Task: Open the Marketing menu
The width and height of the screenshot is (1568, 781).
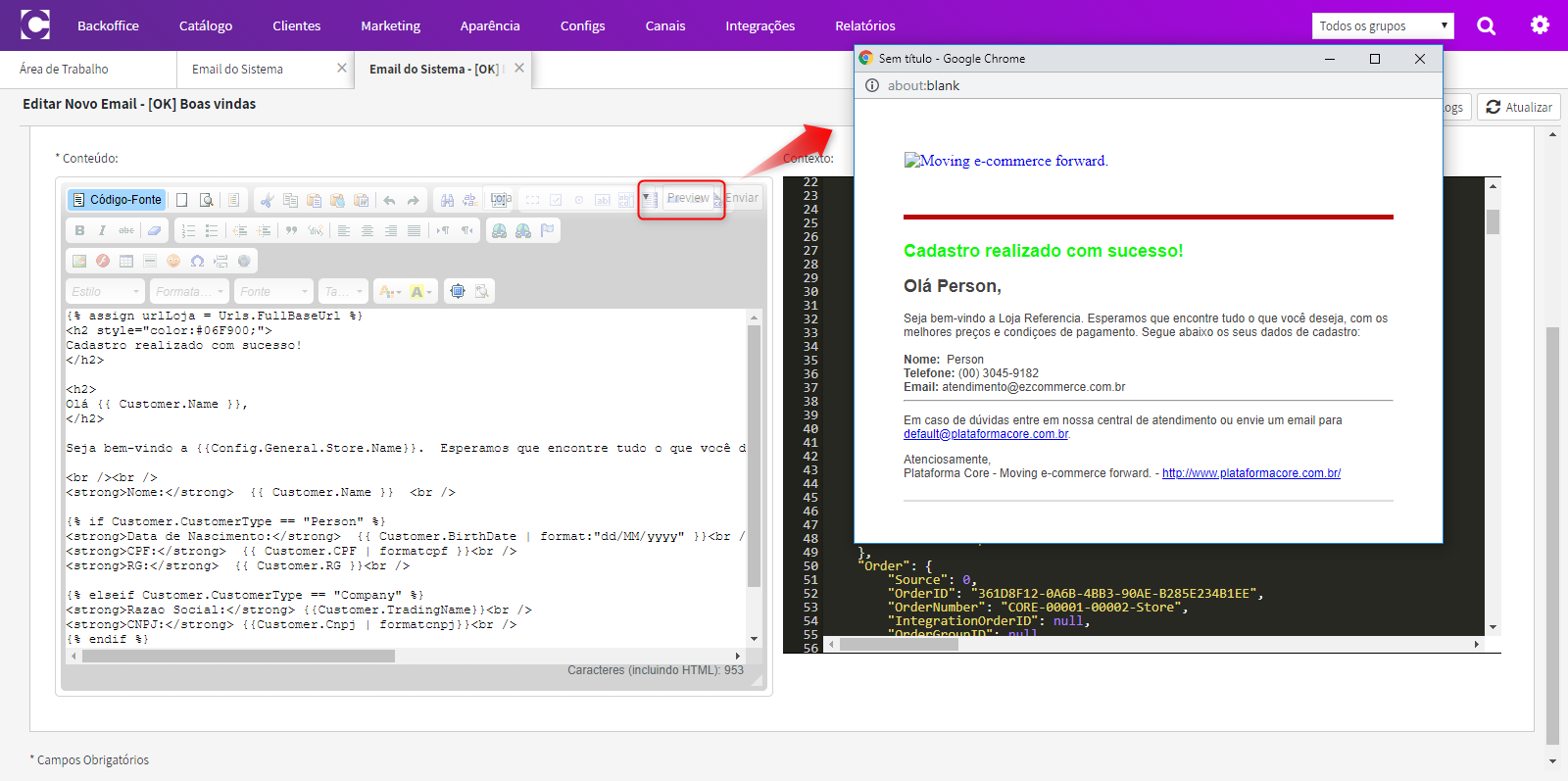Action: [x=390, y=25]
